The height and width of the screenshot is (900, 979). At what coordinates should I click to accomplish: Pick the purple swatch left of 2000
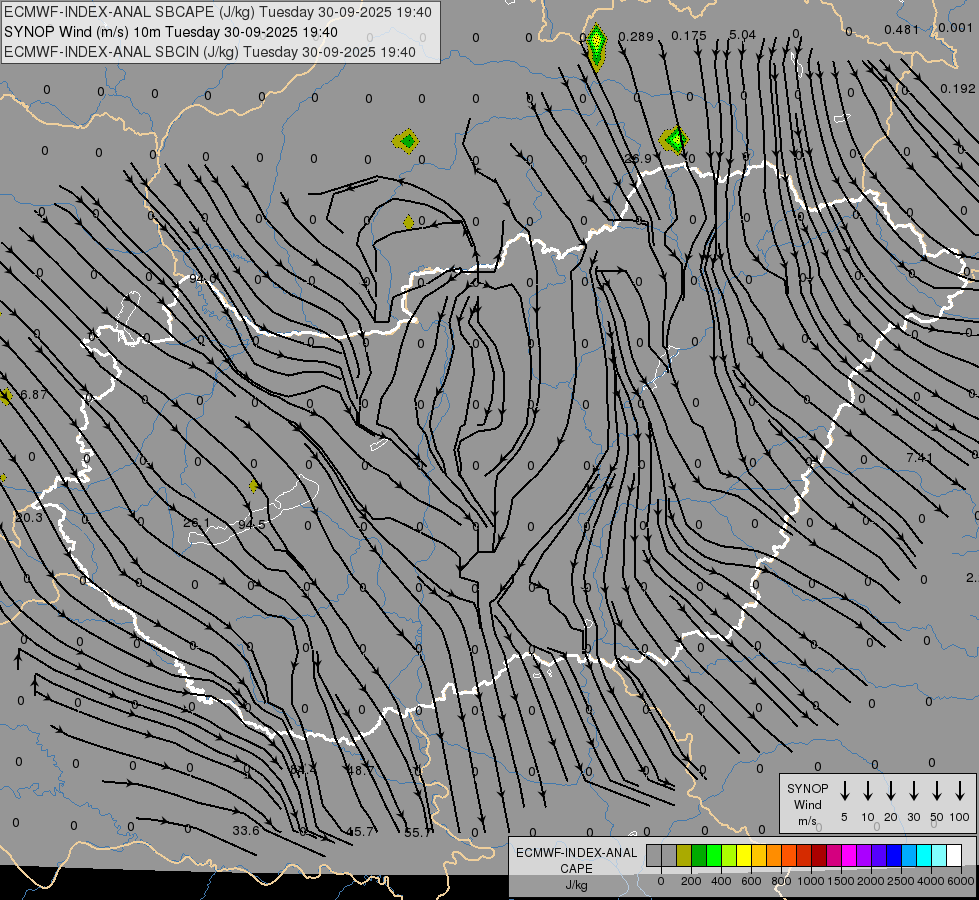coord(863,856)
